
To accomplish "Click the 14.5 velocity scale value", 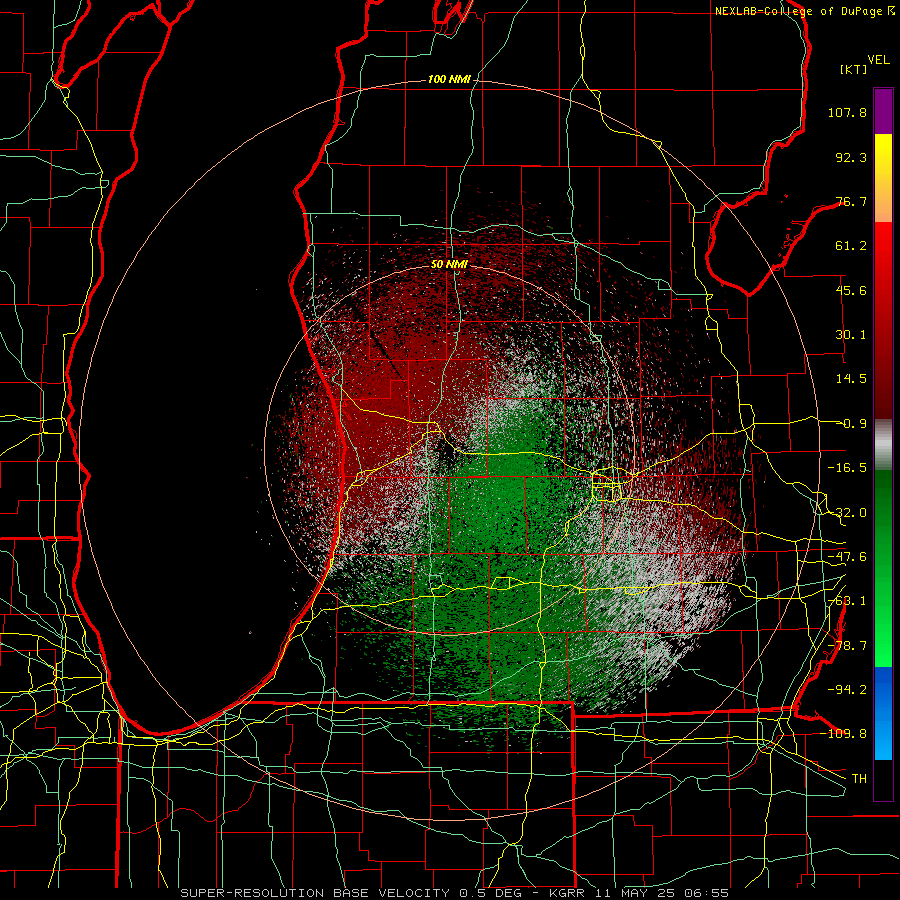I will point(851,379).
